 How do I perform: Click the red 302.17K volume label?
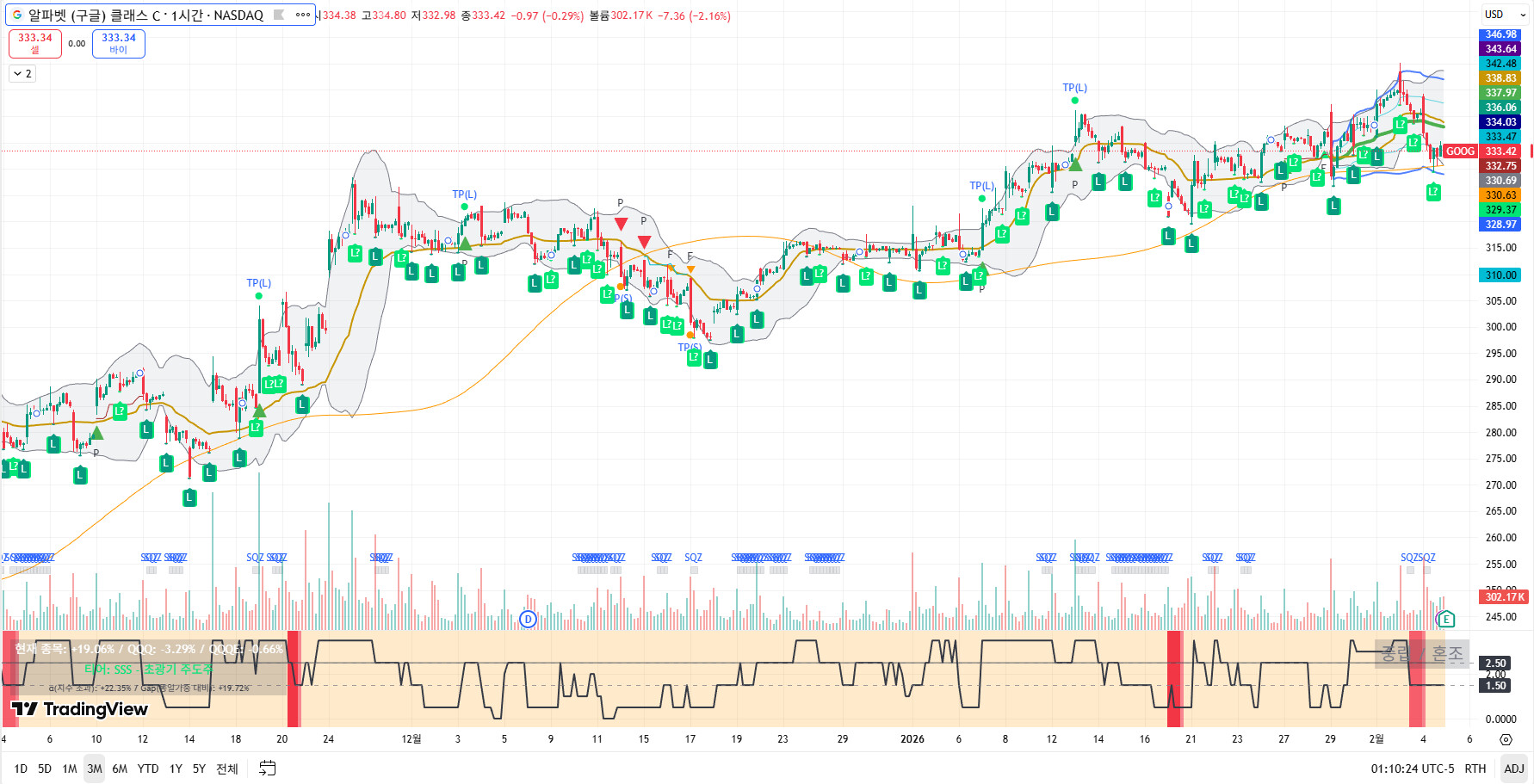coord(1504,596)
